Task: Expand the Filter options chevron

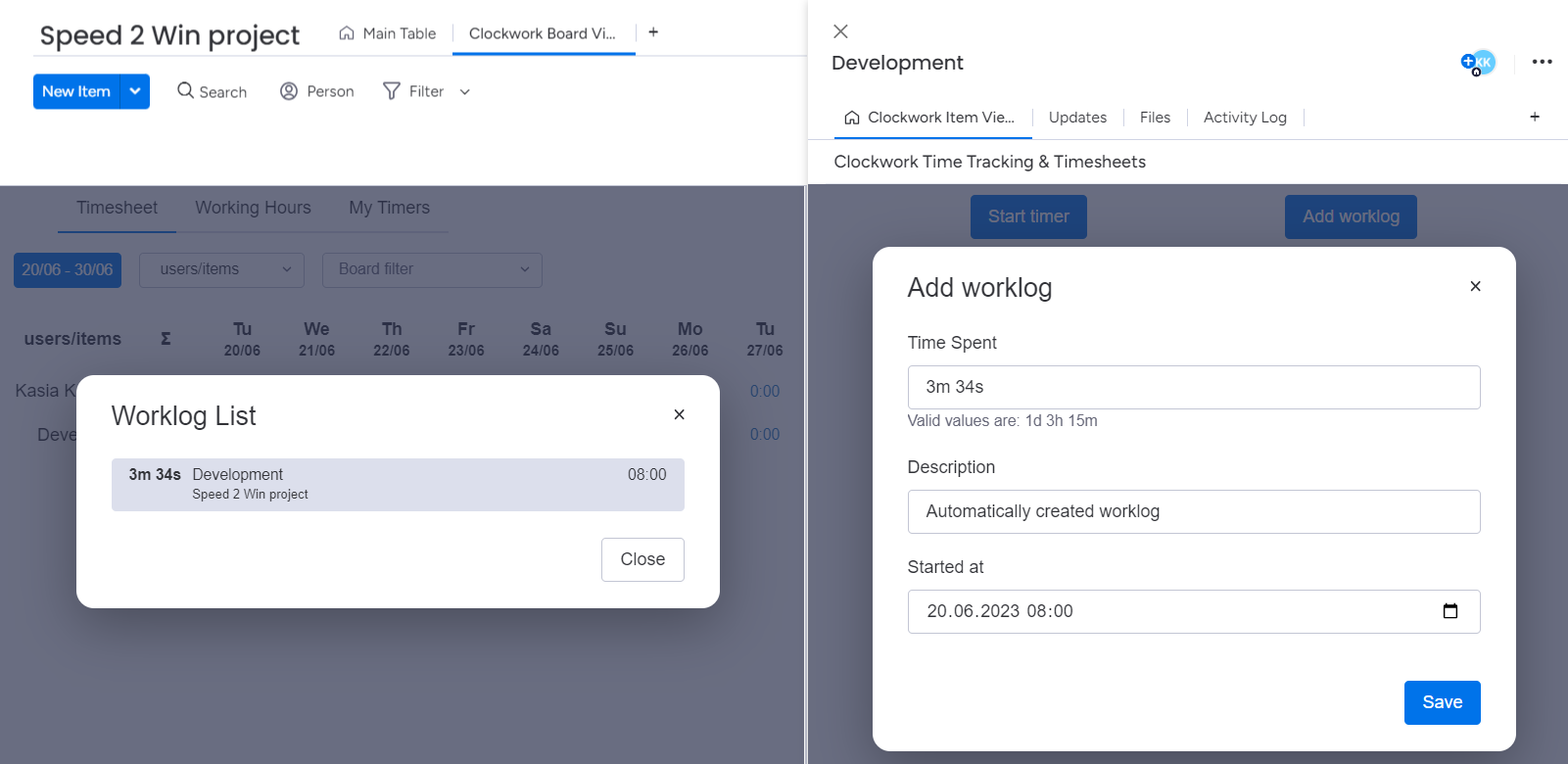Action: point(465,92)
